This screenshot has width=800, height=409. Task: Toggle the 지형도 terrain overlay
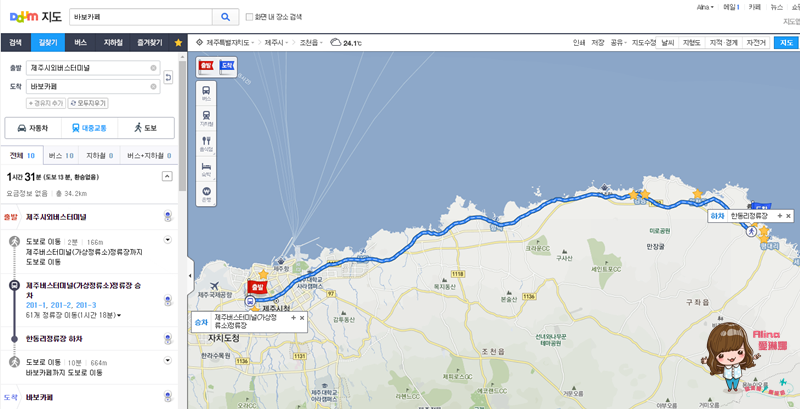pyautogui.click(x=692, y=43)
